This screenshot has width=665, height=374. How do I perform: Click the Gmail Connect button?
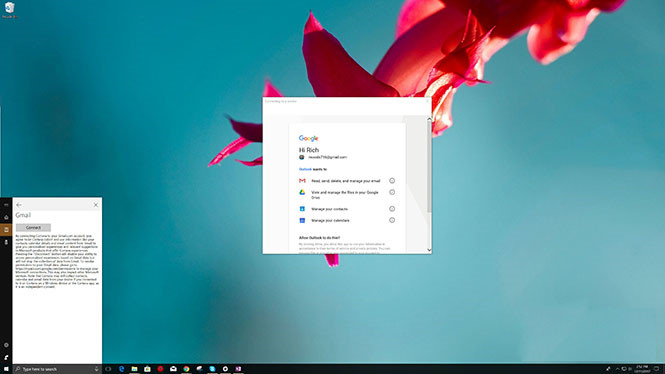34,228
